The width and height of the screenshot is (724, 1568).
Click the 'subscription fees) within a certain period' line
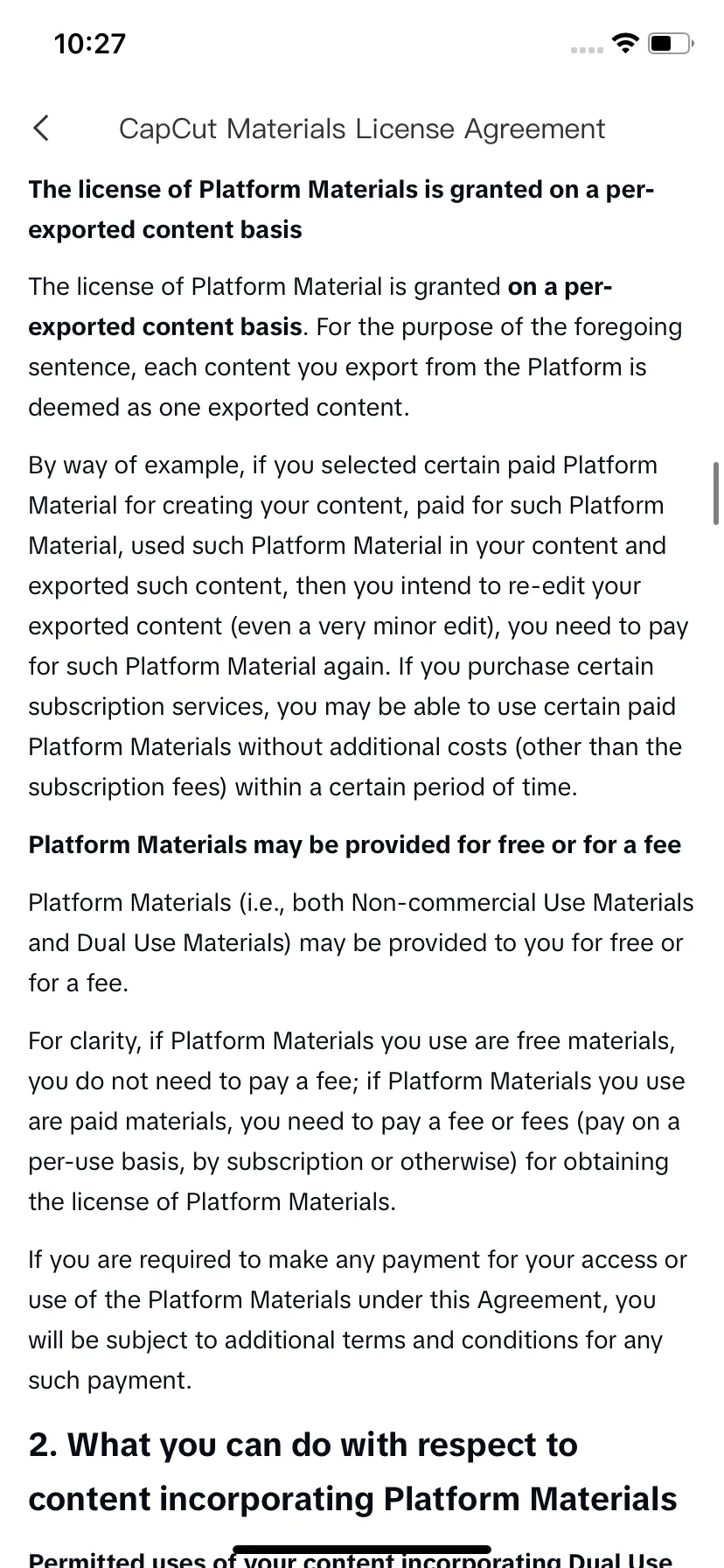click(303, 787)
